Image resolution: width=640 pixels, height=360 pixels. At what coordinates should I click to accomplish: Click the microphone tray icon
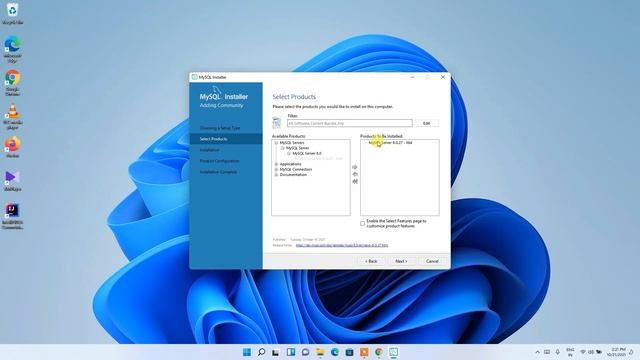click(x=557, y=352)
